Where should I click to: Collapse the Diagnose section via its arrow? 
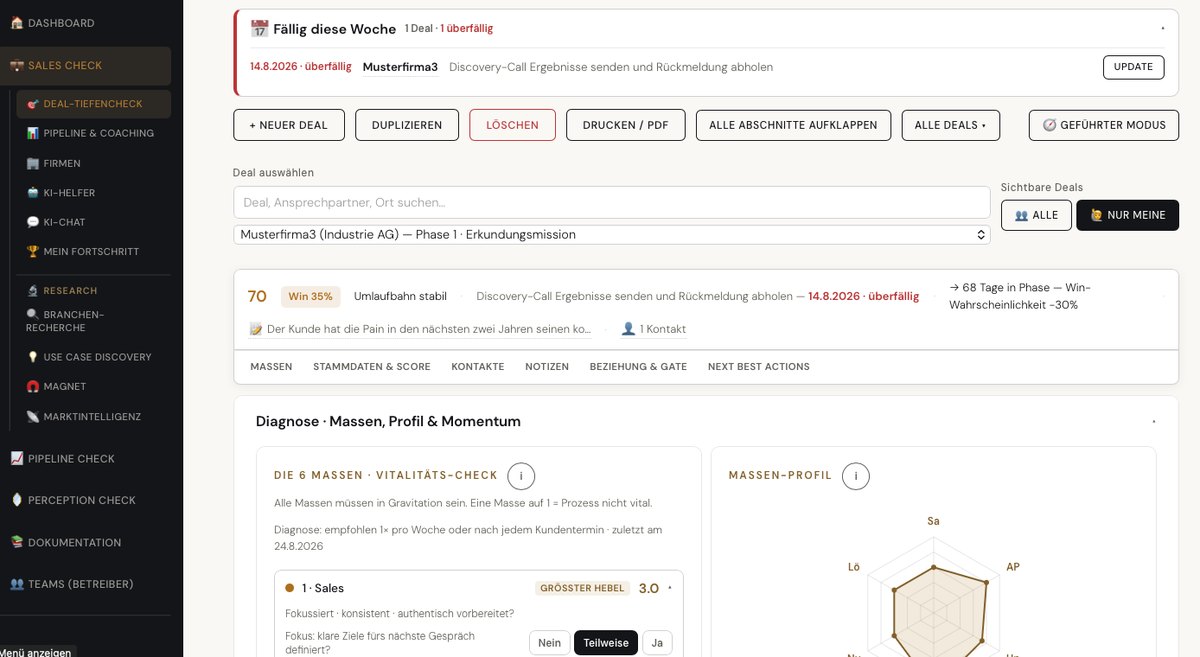click(1153, 422)
